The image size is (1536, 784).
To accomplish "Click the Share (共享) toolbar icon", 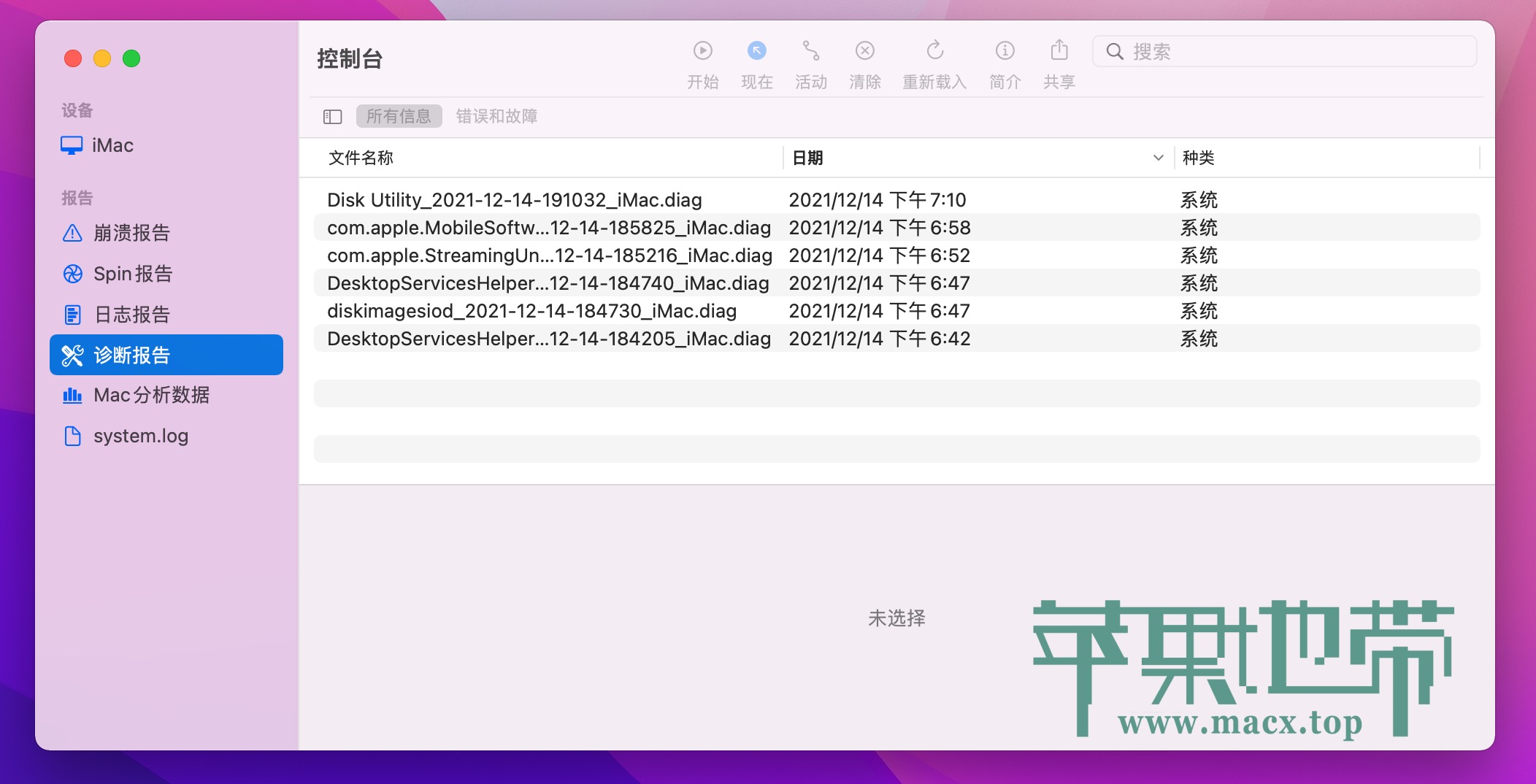I will tap(1059, 51).
